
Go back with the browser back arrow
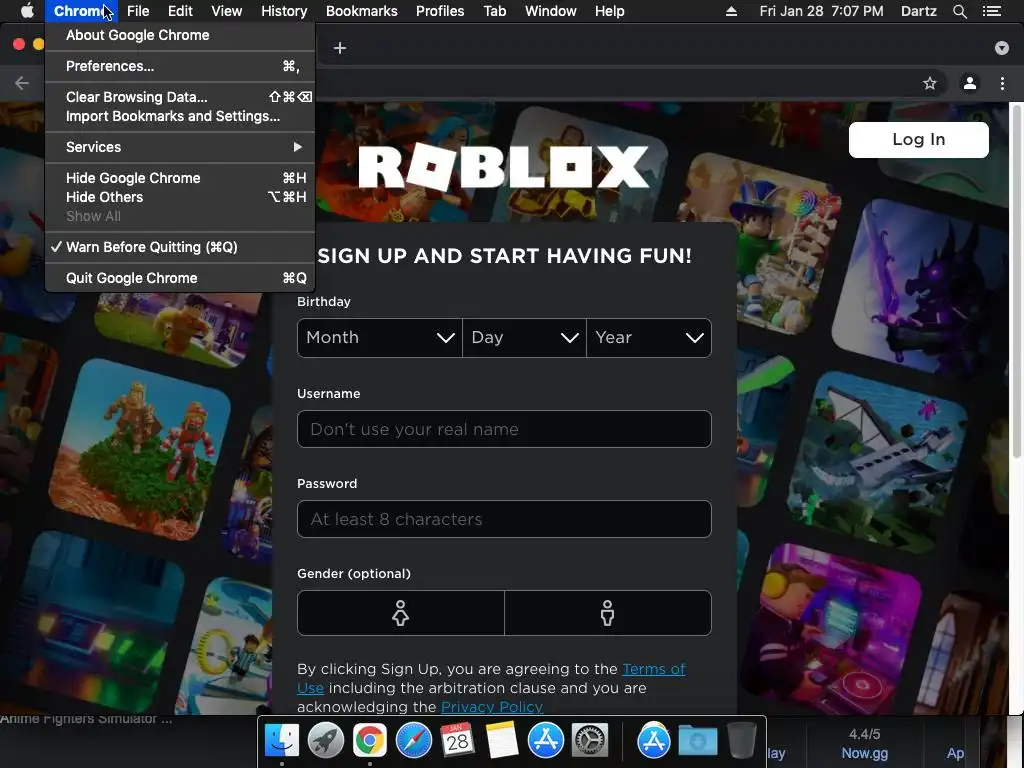point(22,83)
